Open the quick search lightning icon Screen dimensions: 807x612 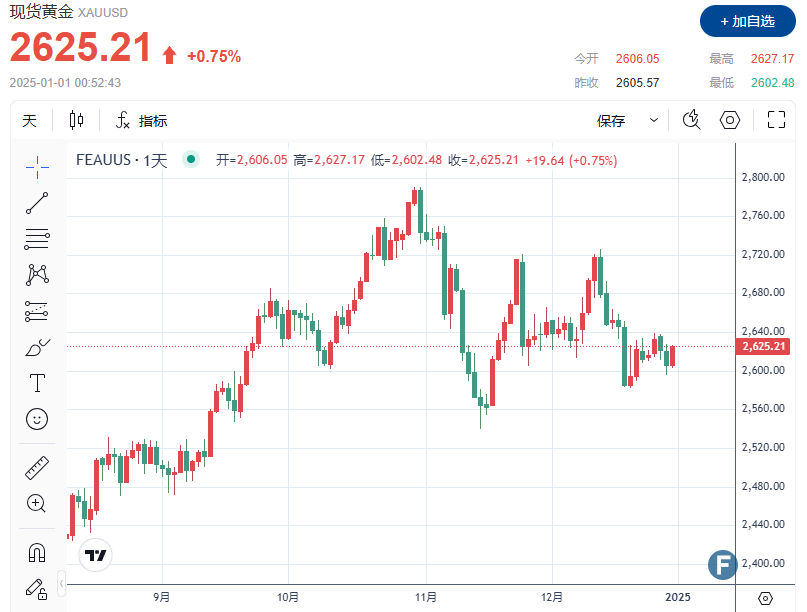click(x=691, y=121)
